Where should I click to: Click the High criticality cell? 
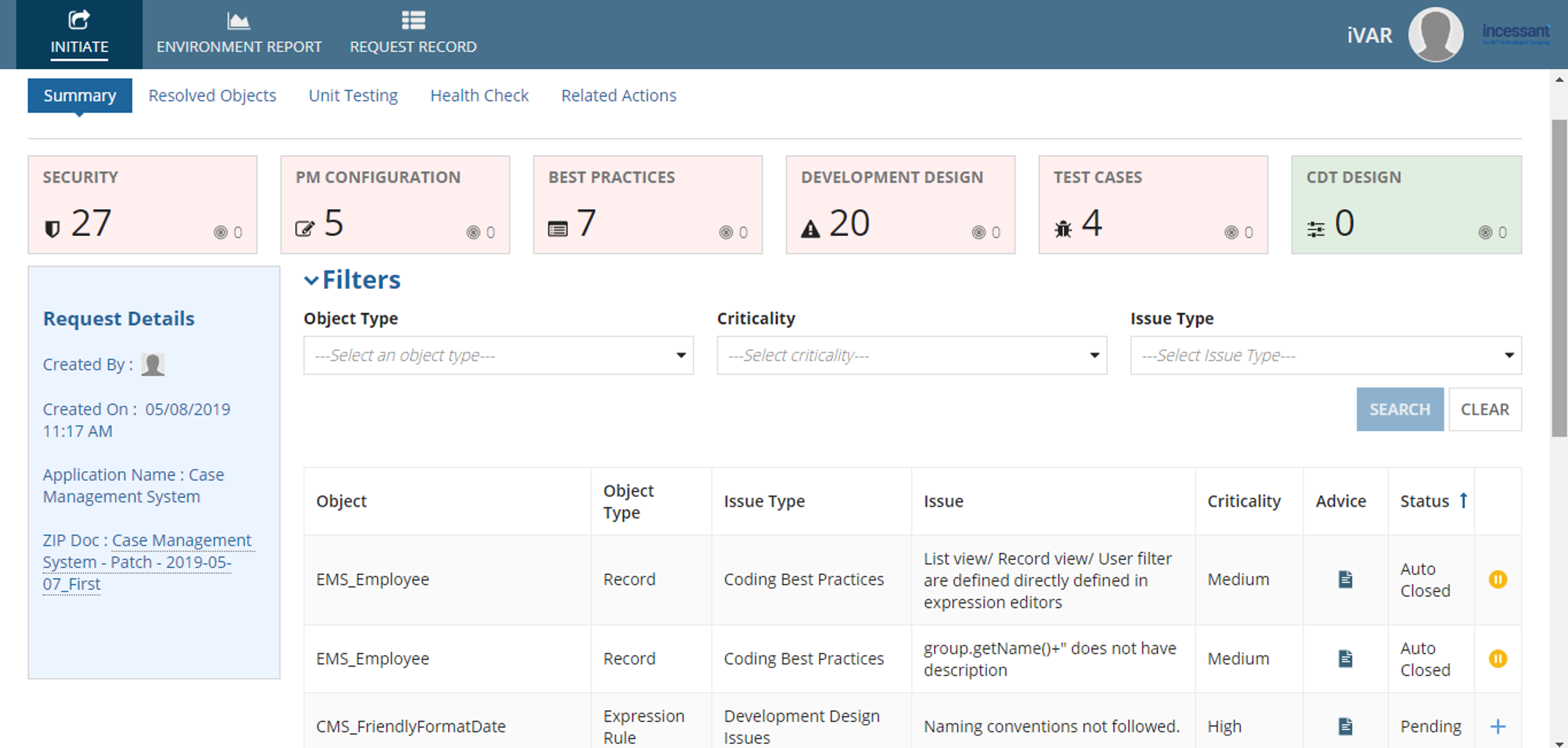click(x=1224, y=726)
